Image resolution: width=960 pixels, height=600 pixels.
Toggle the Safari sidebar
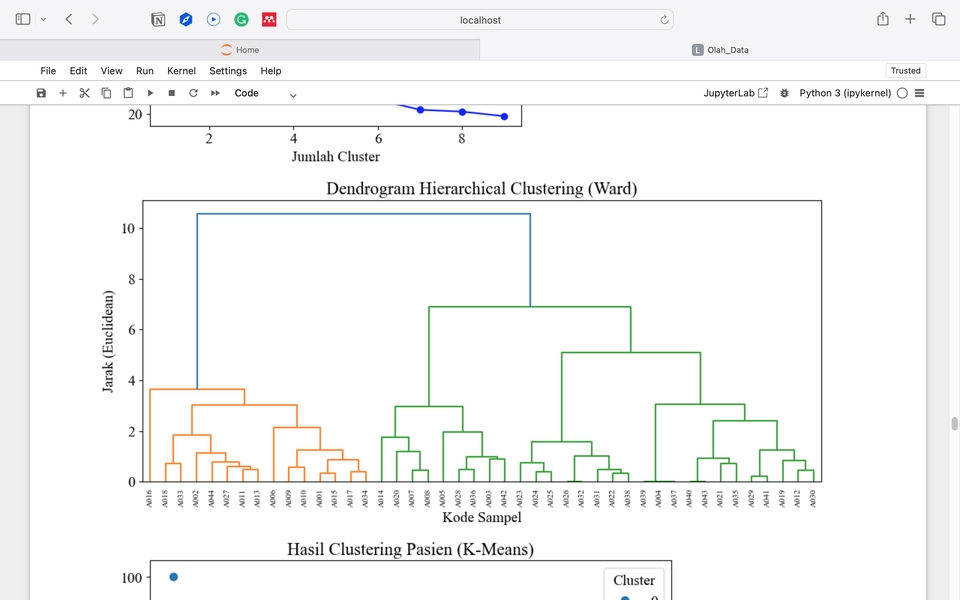(x=23, y=20)
